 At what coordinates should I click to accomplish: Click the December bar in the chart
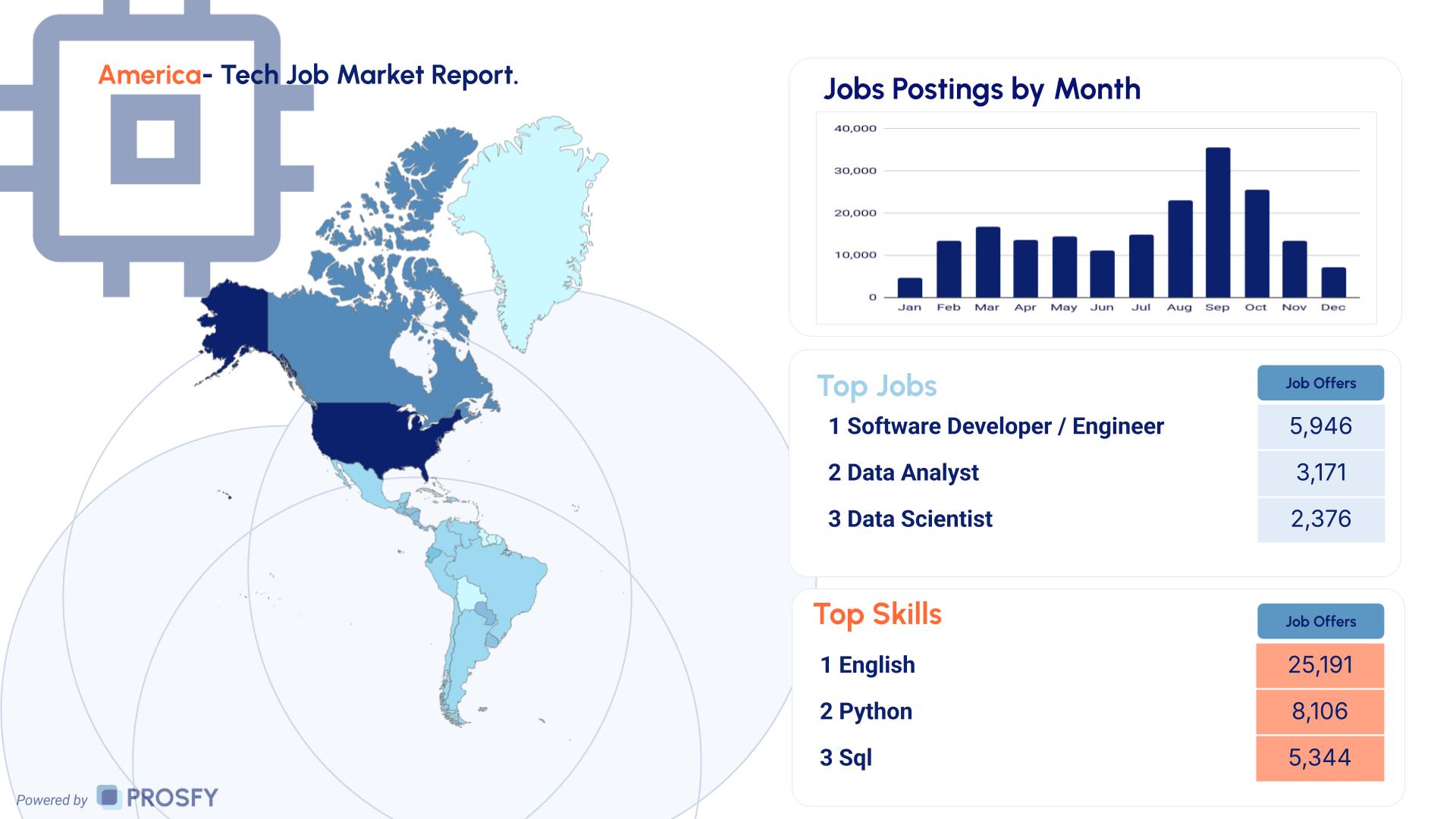tap(1333, 282)
